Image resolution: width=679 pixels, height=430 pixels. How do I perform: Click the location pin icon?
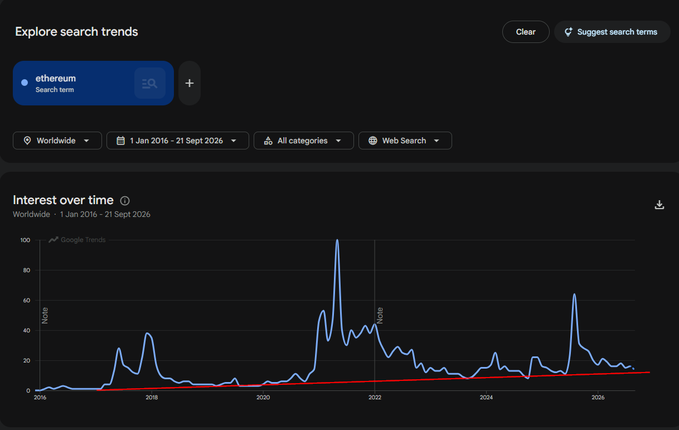pyautogui.click(x=27, y=141)
